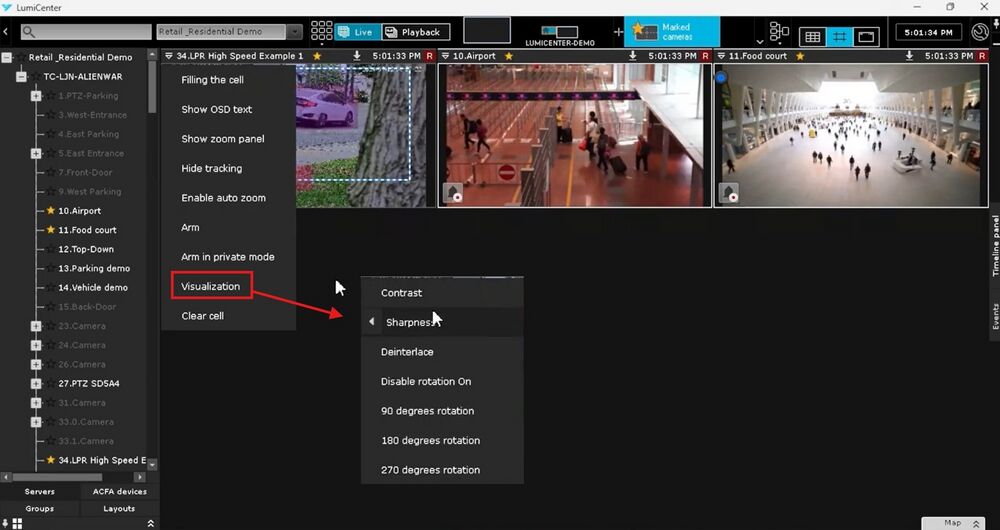The height and width of the screenshot is (530, 1000).
Task: Open the Retail_Residential Demo dropdown
Action: click(228, 32)
